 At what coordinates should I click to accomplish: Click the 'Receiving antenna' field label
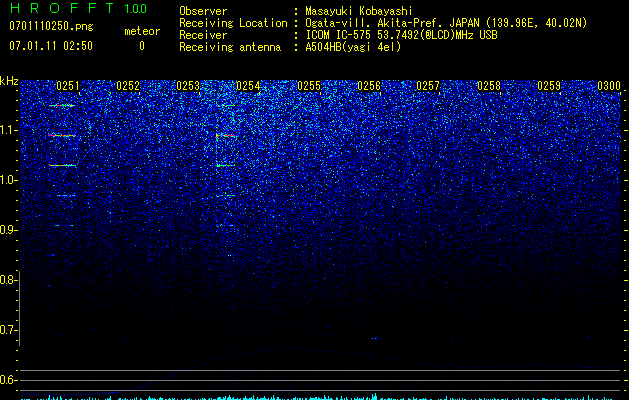230,47
